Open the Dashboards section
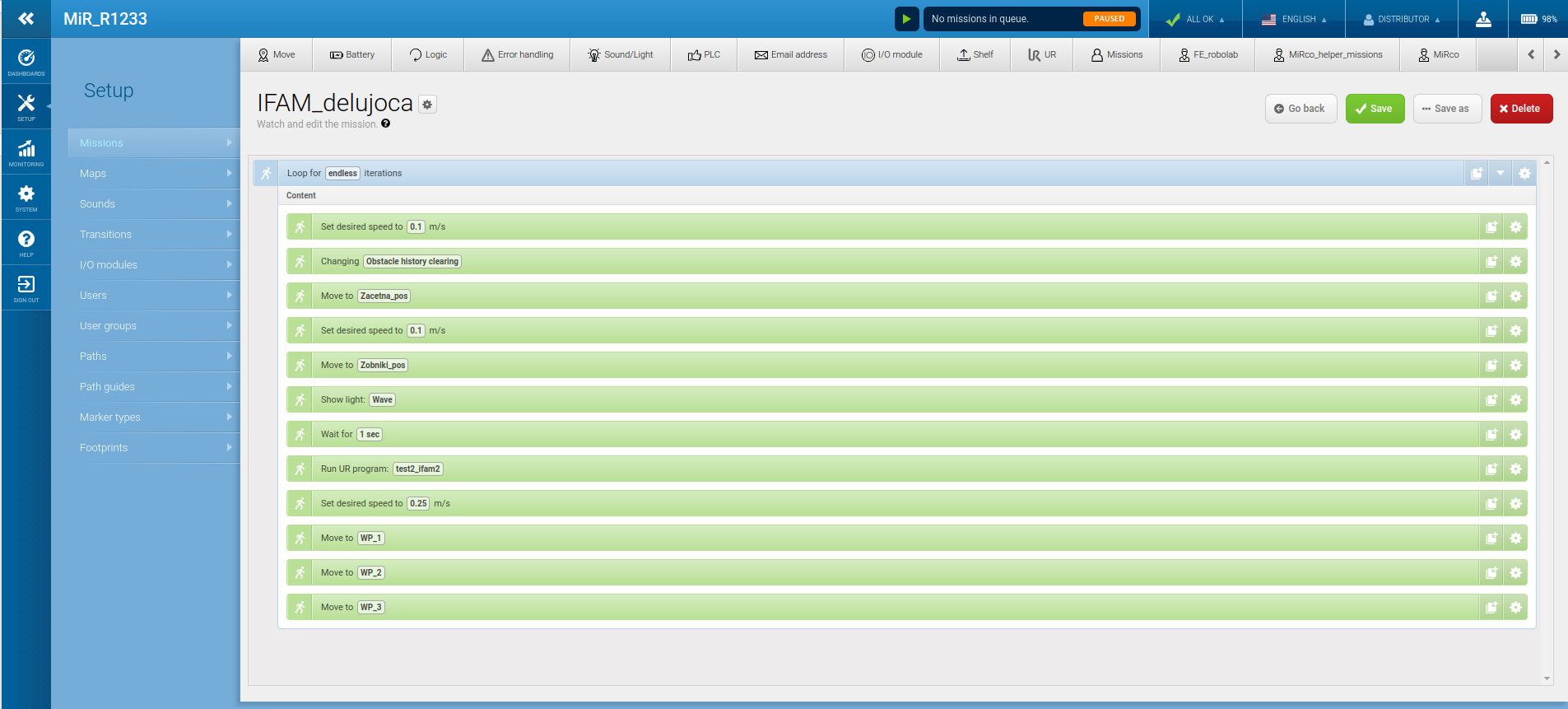 tap(26, 61)
